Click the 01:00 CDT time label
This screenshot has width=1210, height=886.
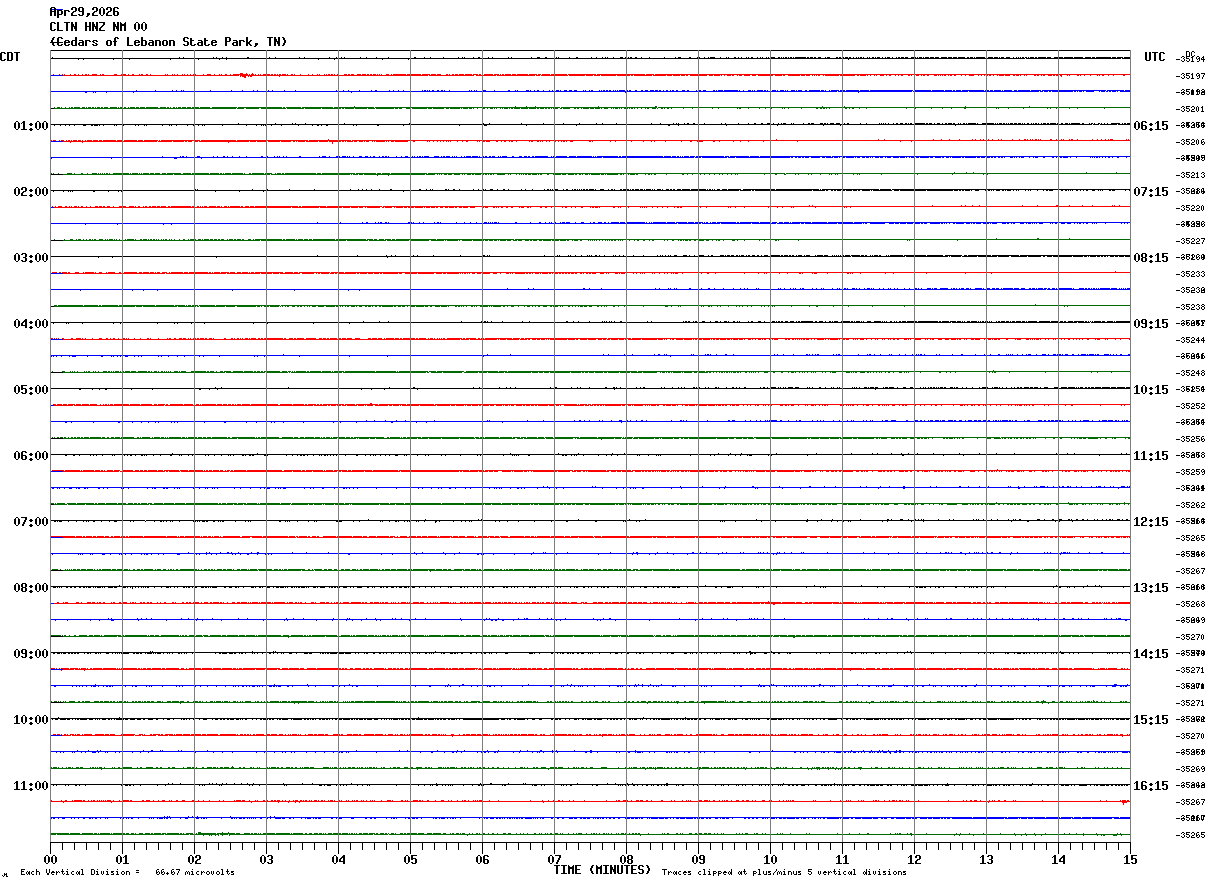coord(30,125)
